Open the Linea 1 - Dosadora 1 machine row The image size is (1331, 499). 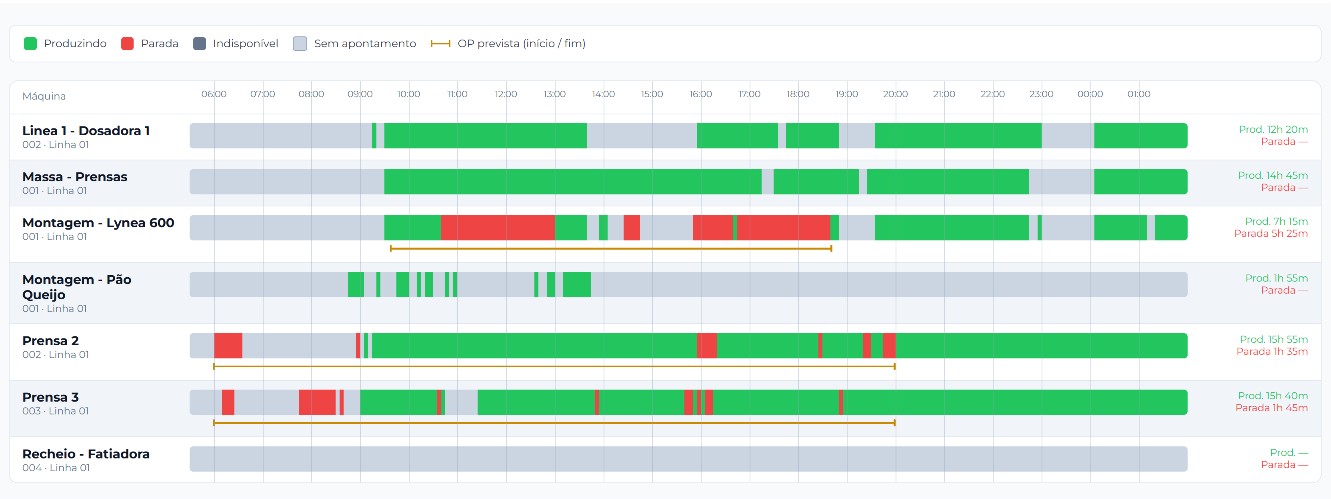(665, 136)
